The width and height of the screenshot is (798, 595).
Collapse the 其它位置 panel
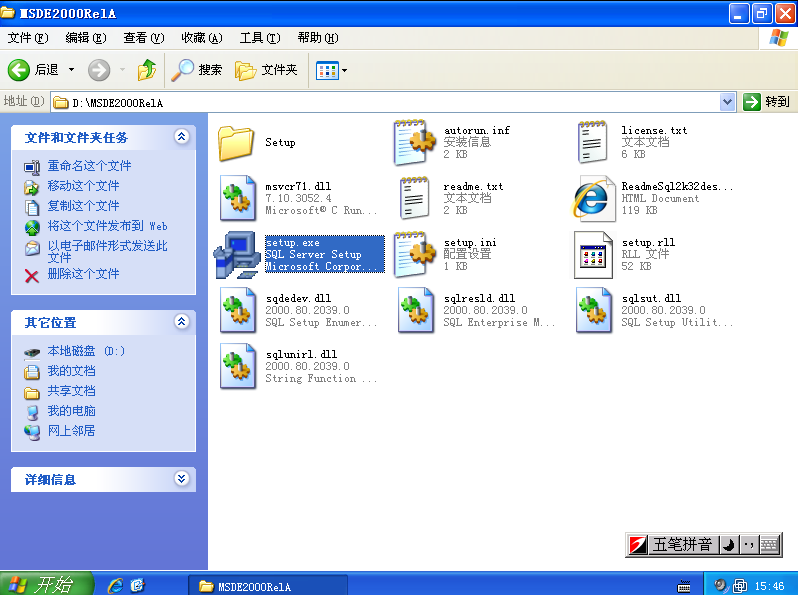pyautogui.click(x=182, y=321)
